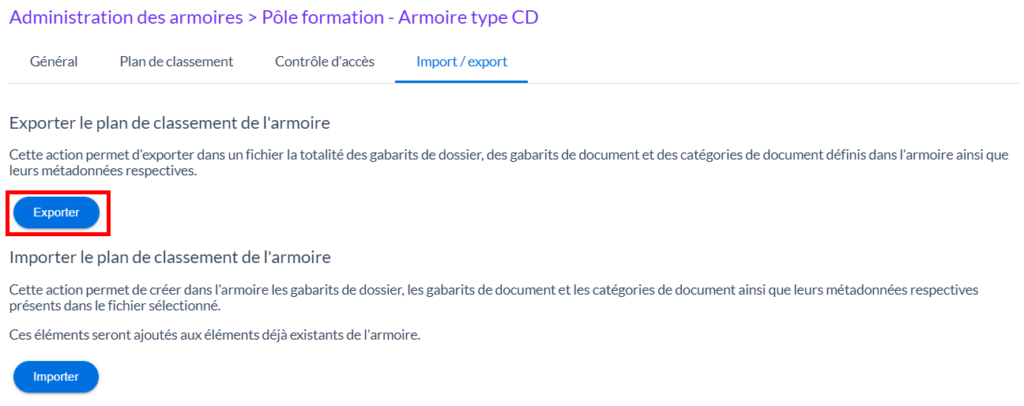1024x406 pixels.
Task: Click the Importer le plan de classement heading
Action: [170, 258]
